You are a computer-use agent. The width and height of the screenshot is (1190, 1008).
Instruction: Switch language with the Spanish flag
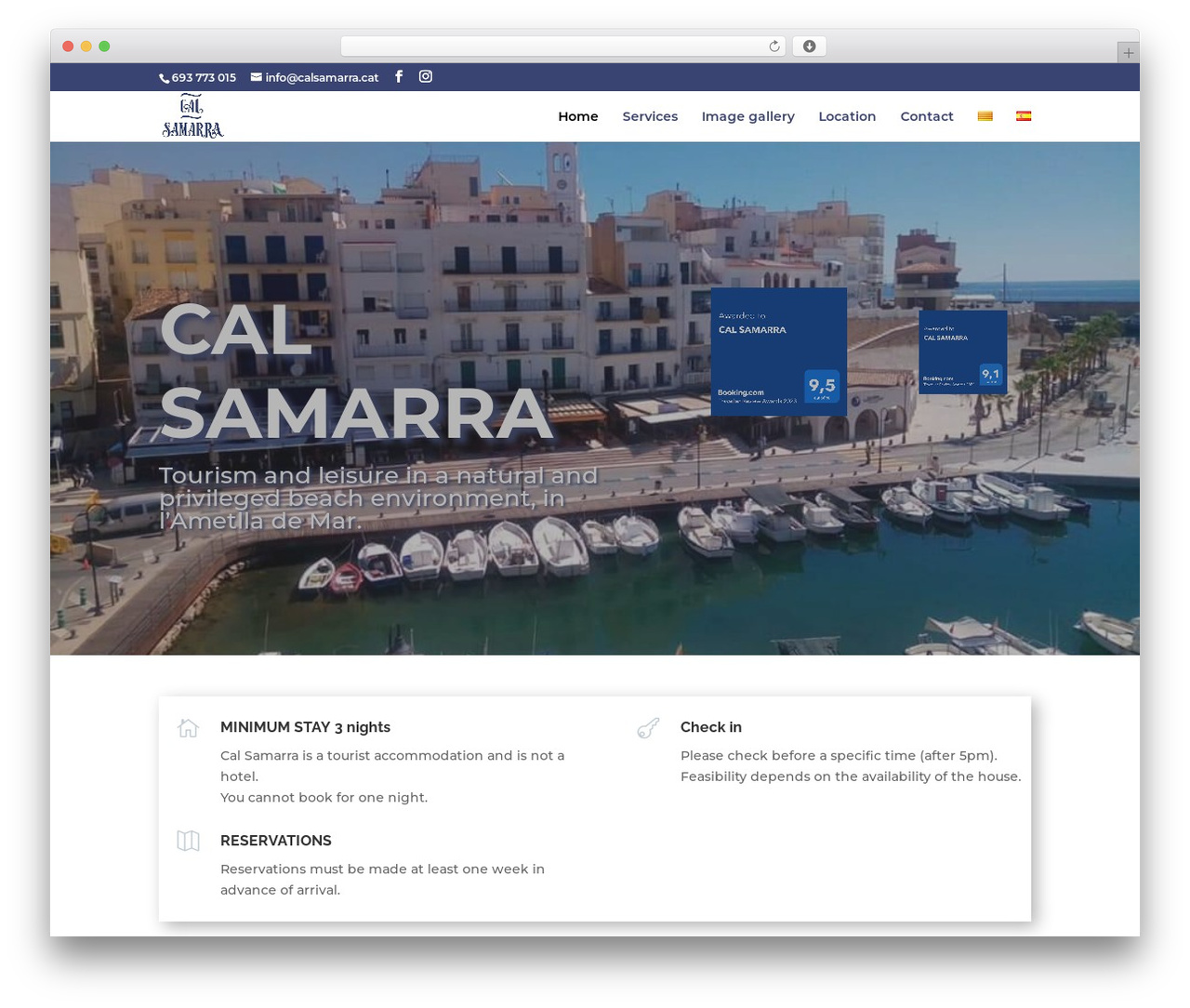coord(1024,116)
